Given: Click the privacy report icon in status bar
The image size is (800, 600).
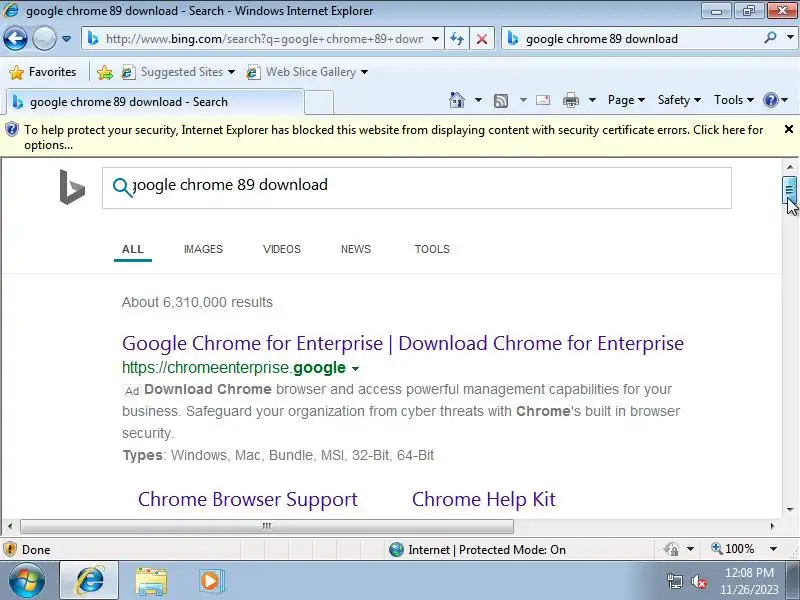Looking at the screenshot, I should 671,549.
